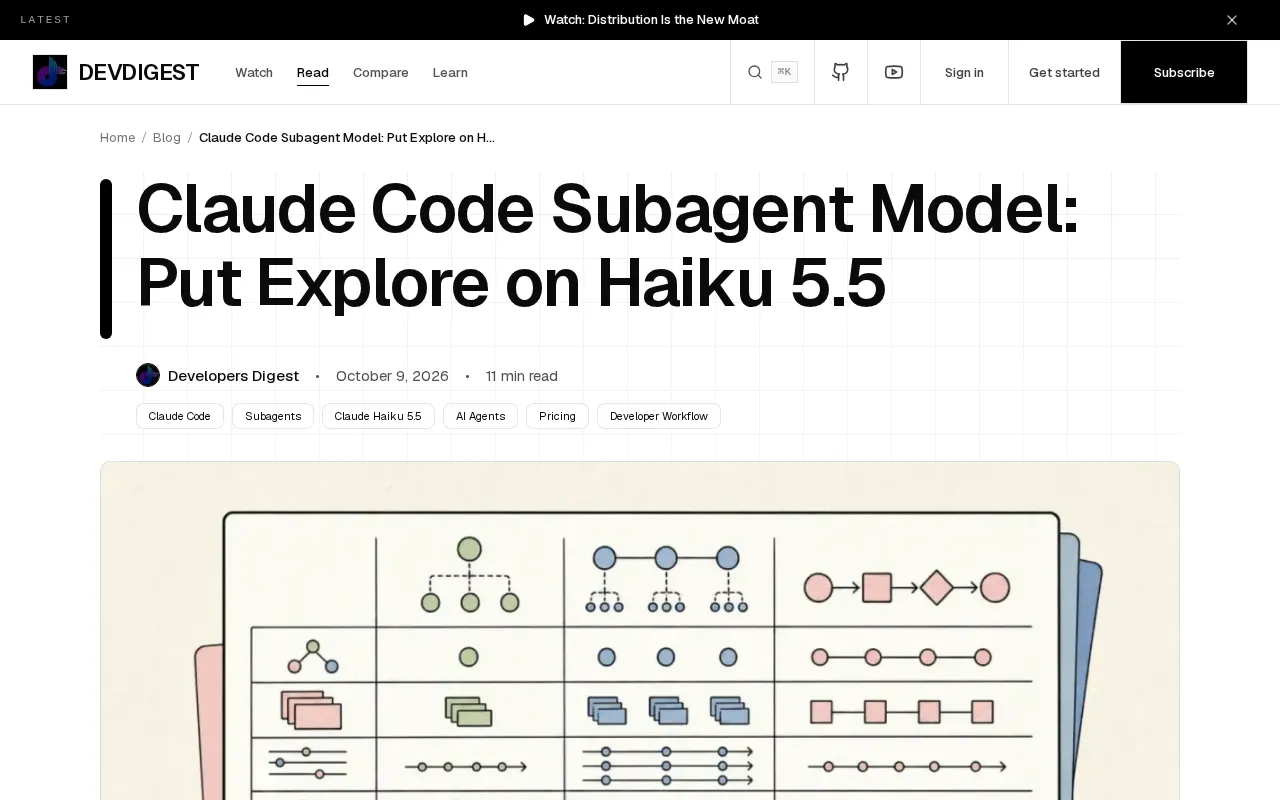Select the Subagents tag
Viewport: 1280px width, 800px height.
coord(273,416)
